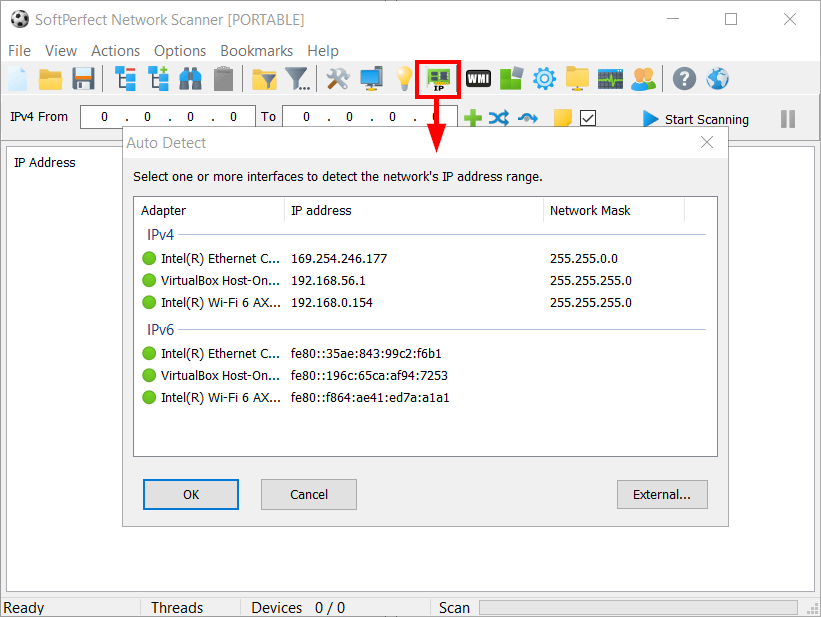Expand all via tree icon with green plus
This screenshot has height=617, width=821.
[158, 79]
